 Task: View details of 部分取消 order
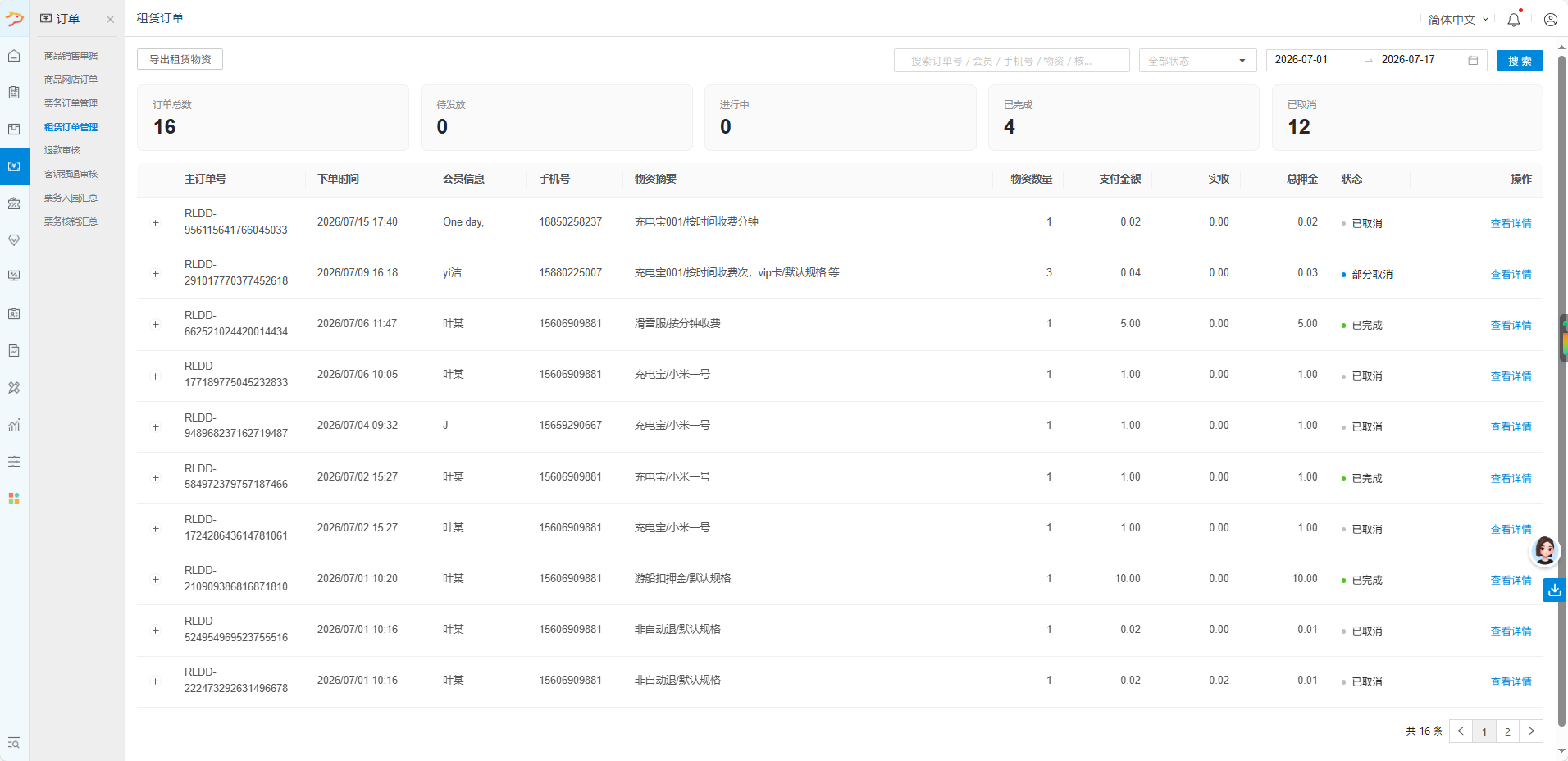1511,274
